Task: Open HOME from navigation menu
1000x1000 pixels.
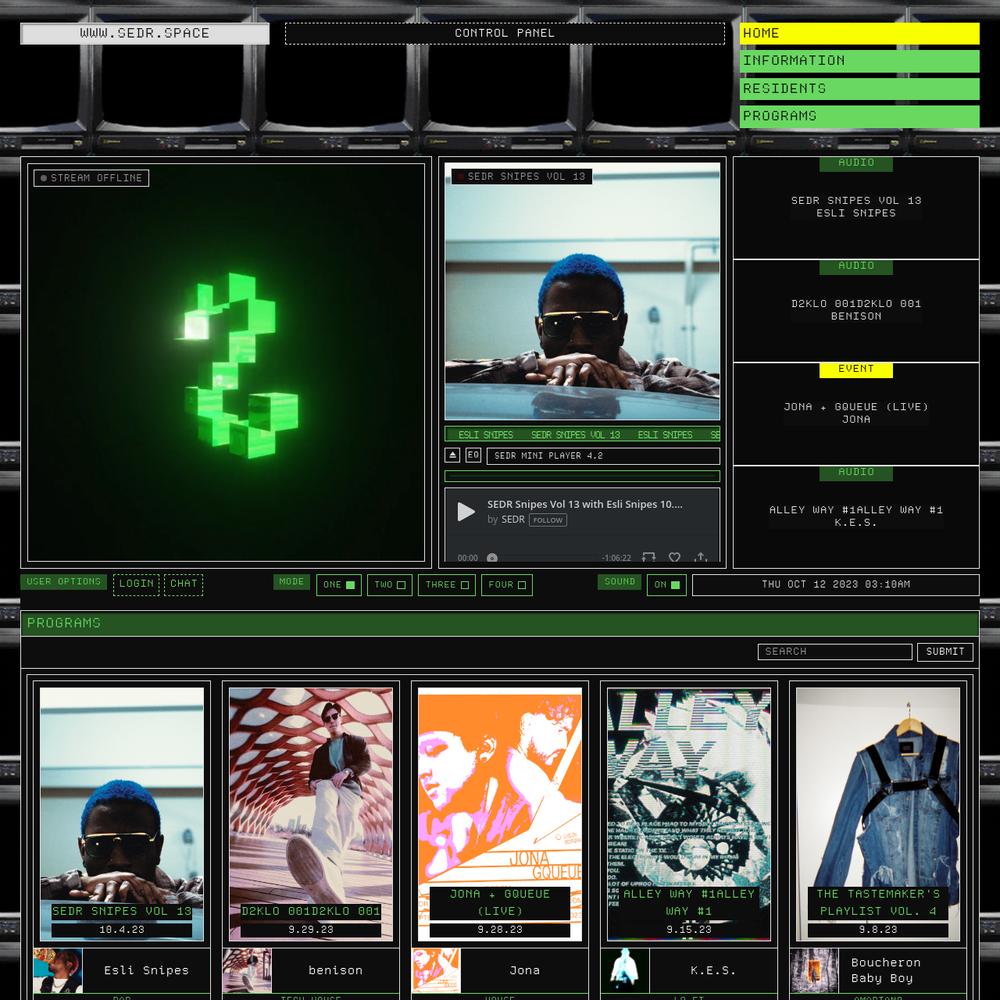Action: click(859, 34)
